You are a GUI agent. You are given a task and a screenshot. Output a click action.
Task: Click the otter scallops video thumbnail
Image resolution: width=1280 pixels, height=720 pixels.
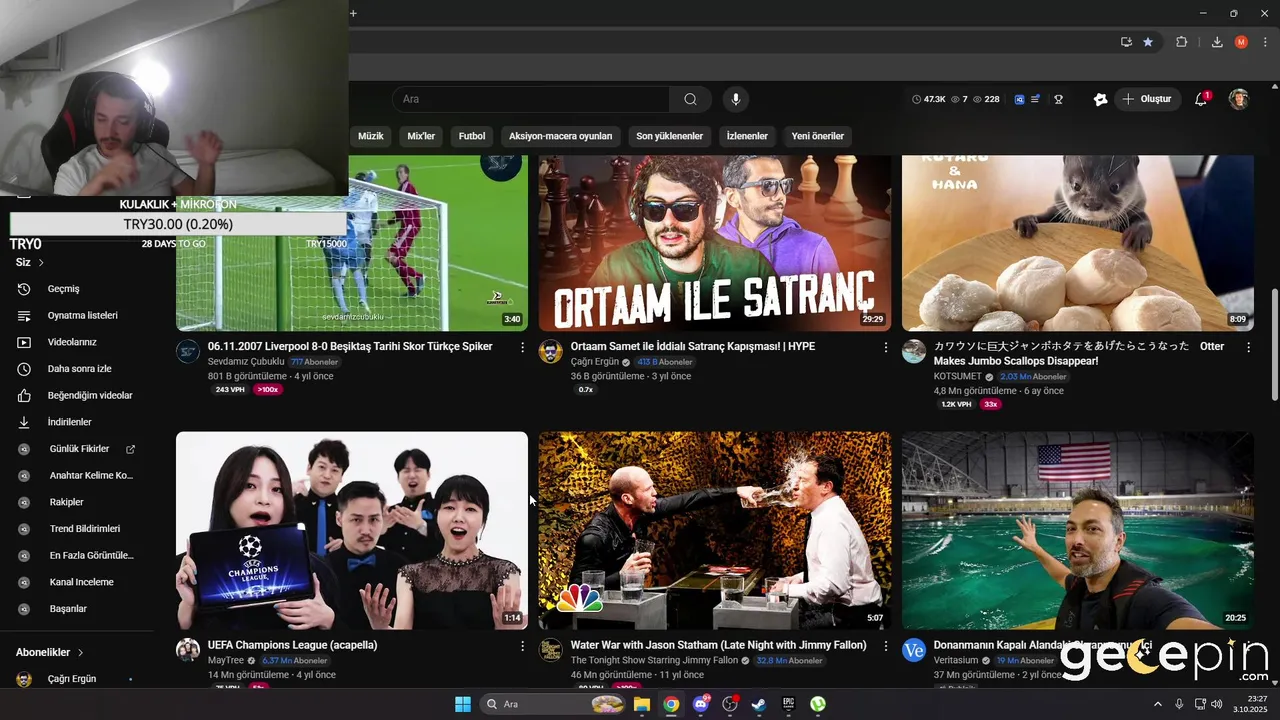(x=1077, y=243)
